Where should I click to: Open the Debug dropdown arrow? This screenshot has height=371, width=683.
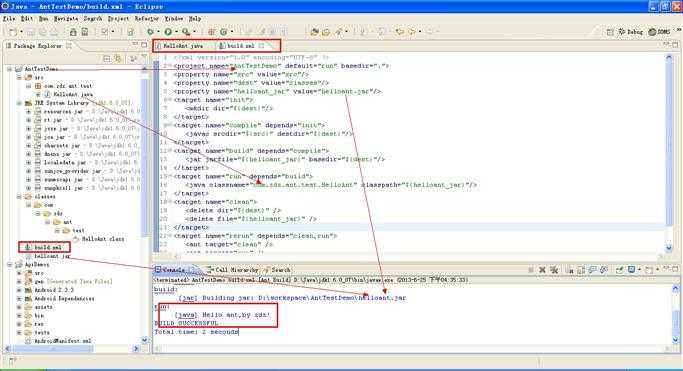point(158,32)
